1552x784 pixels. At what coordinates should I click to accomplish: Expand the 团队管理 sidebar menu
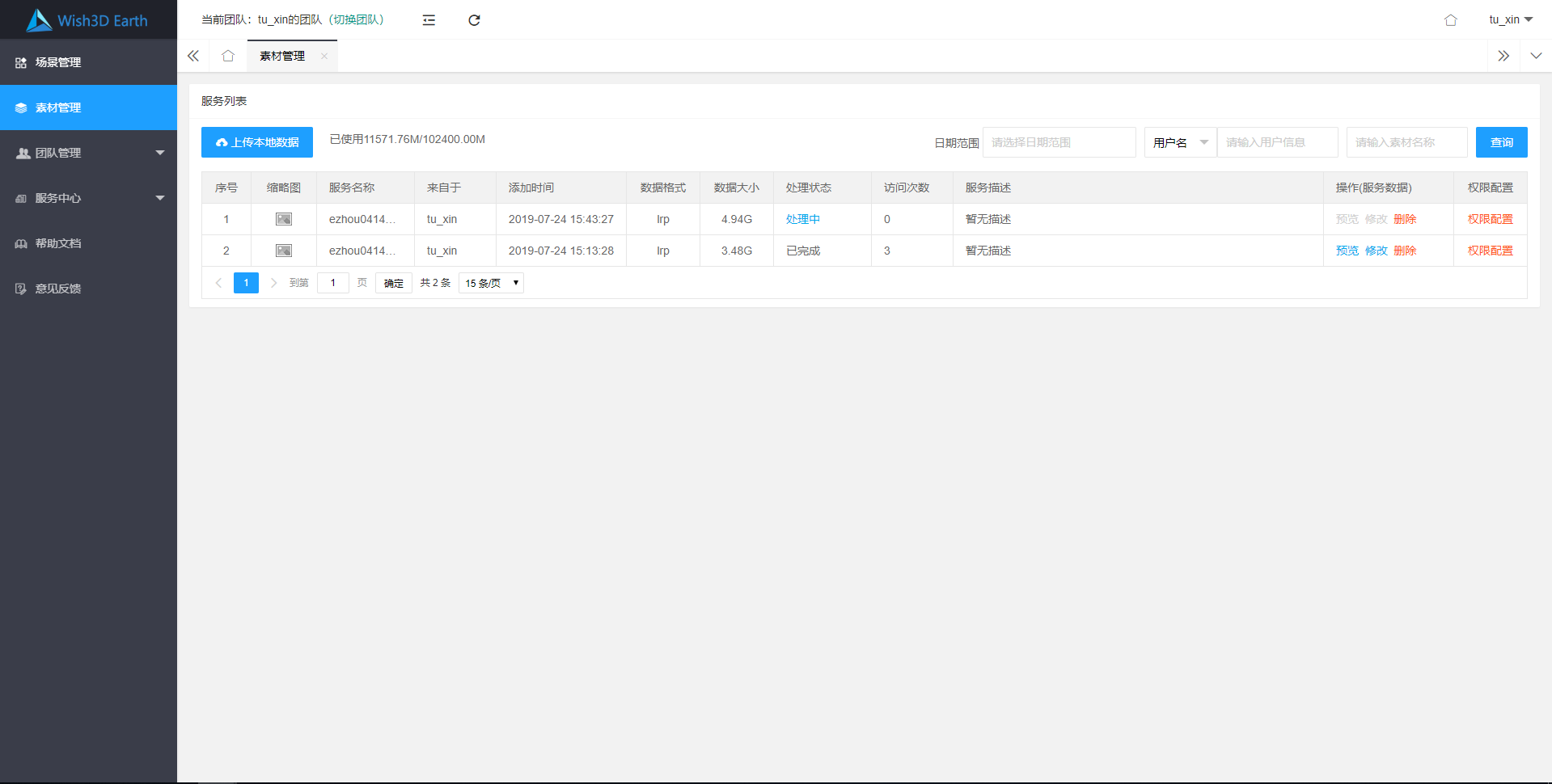[88, 153]
